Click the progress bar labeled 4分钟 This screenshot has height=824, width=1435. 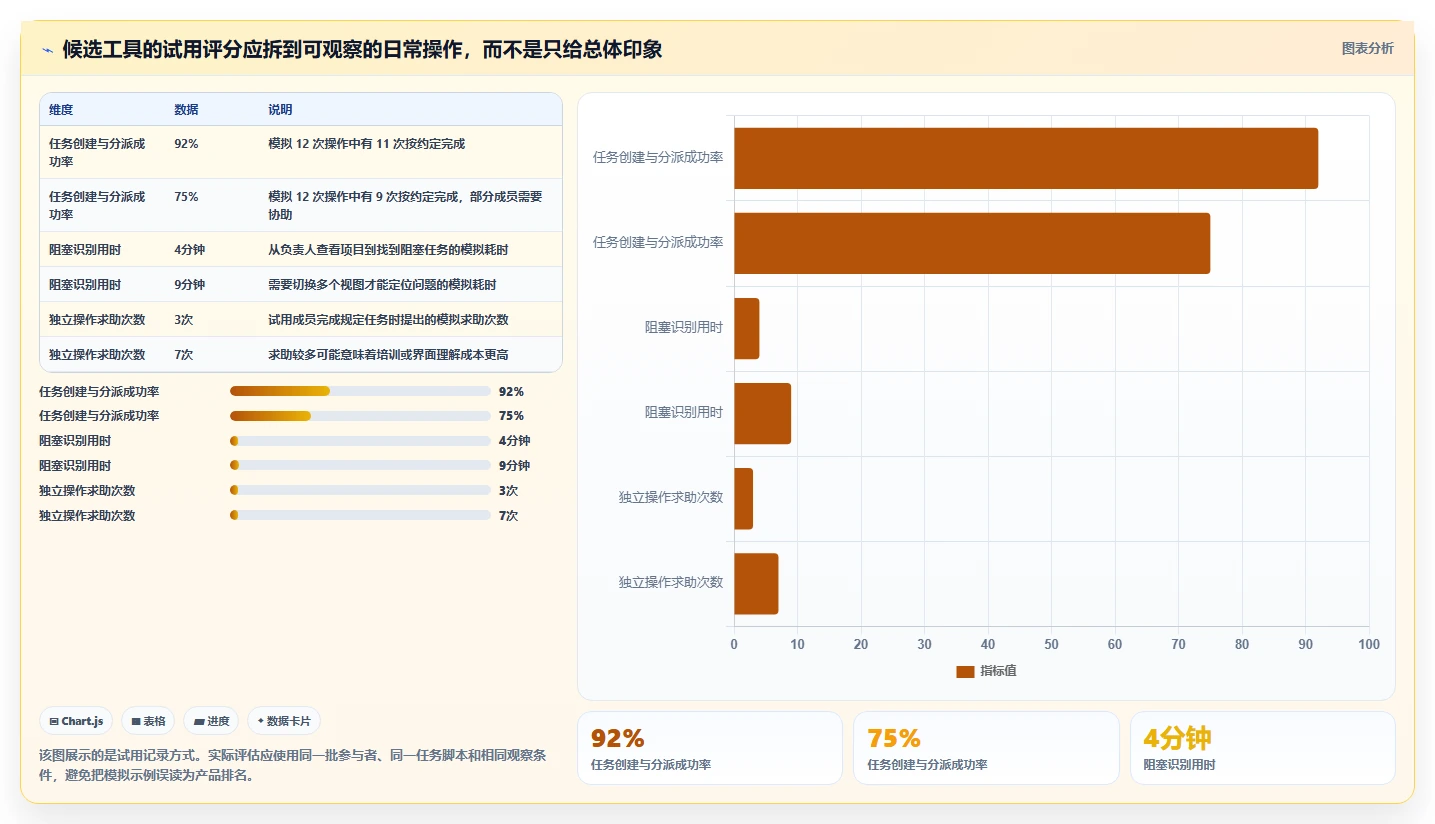click(x=360, y=440)
